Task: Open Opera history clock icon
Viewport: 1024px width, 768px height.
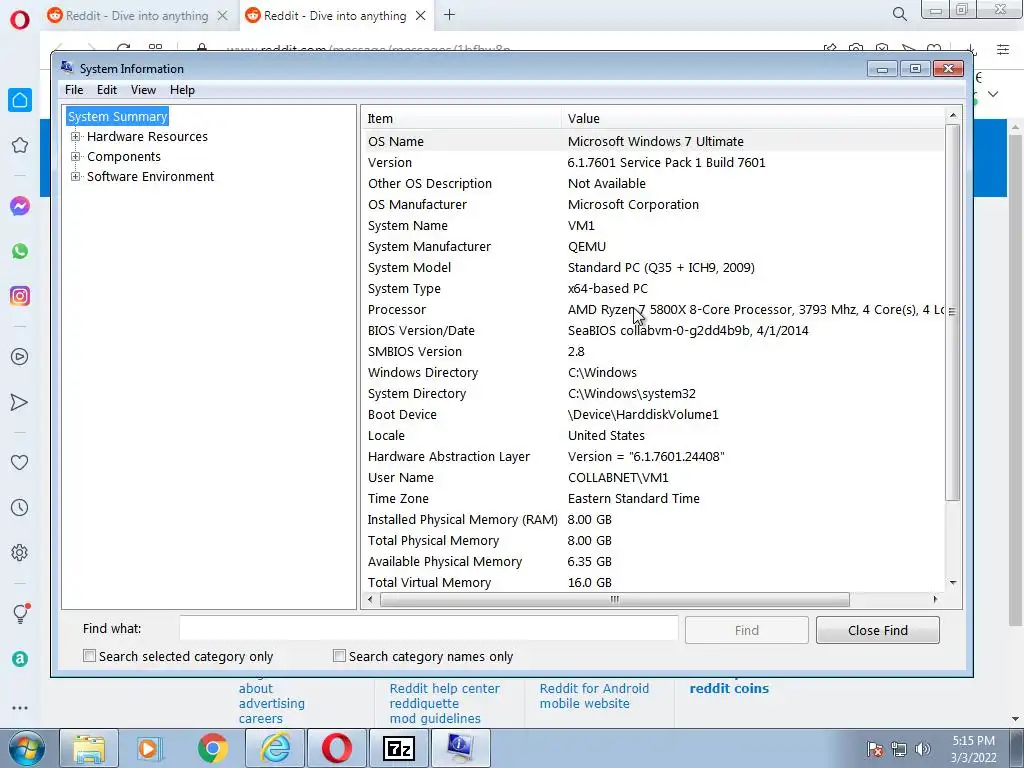Action: coord(20,507)
